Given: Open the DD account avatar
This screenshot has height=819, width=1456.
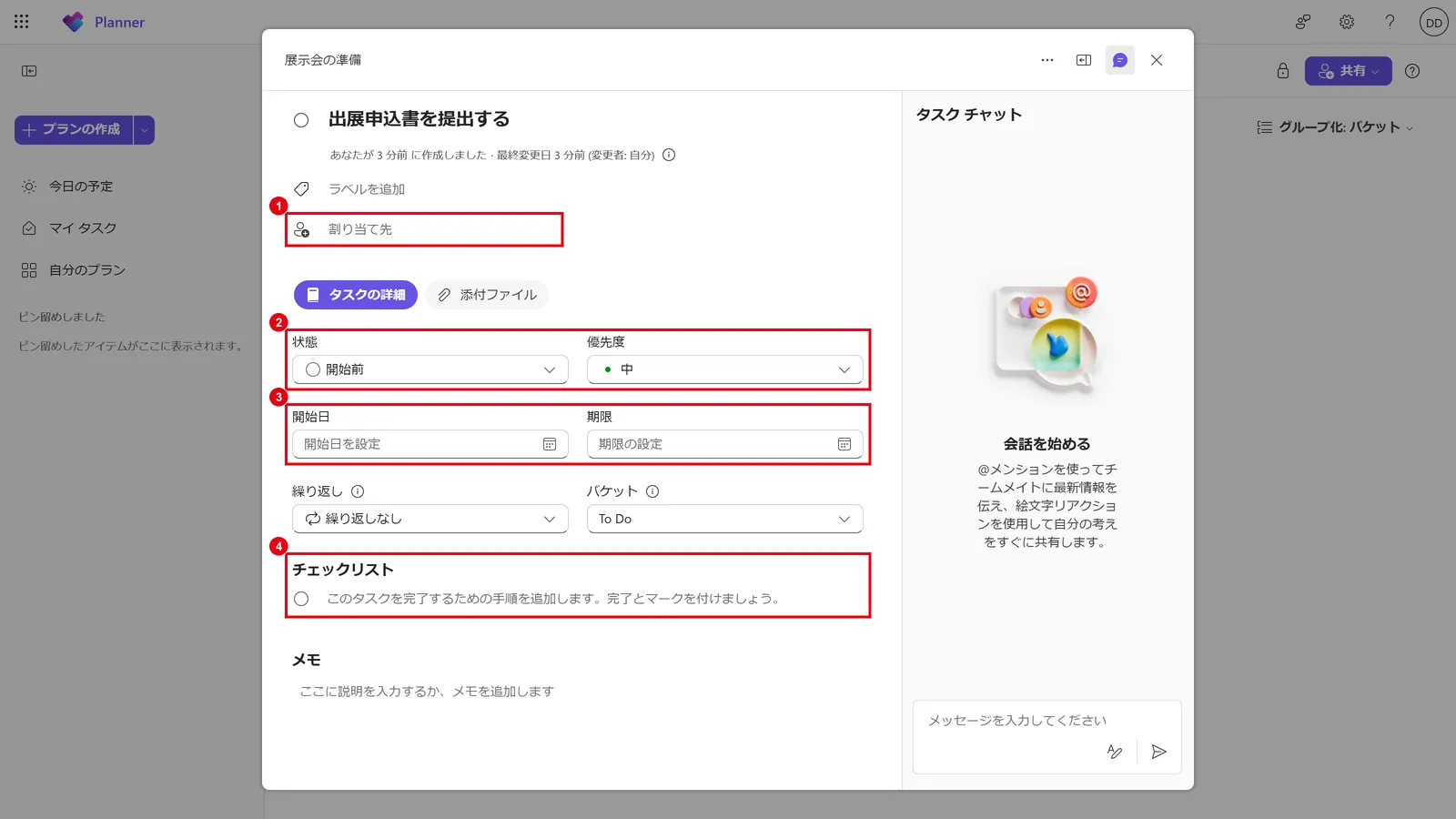Looking at the screenshot, I should [x=1434, y=22].
